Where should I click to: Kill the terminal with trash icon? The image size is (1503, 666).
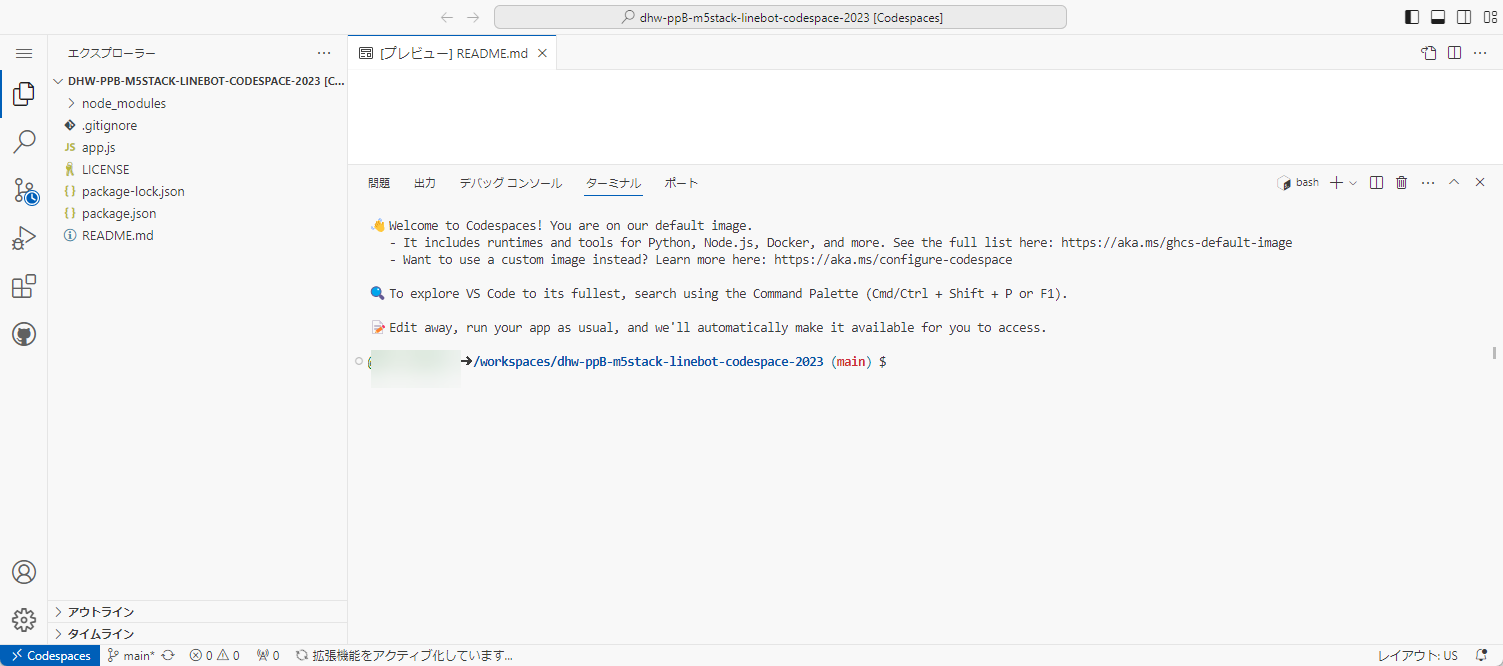click(1402, 183)
